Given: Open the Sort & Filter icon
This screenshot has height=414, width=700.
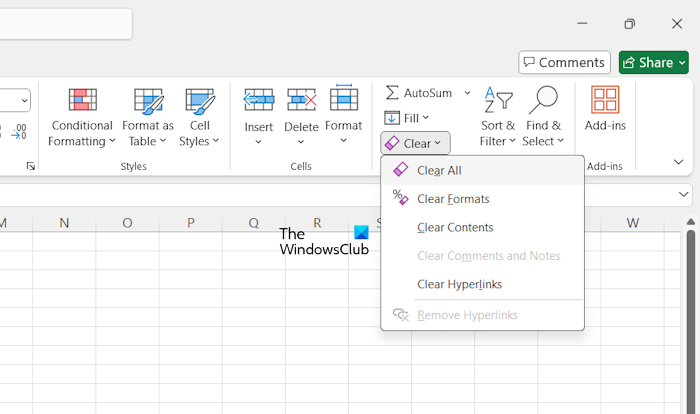Looking at the screenshot, I should tap(498, 101).
